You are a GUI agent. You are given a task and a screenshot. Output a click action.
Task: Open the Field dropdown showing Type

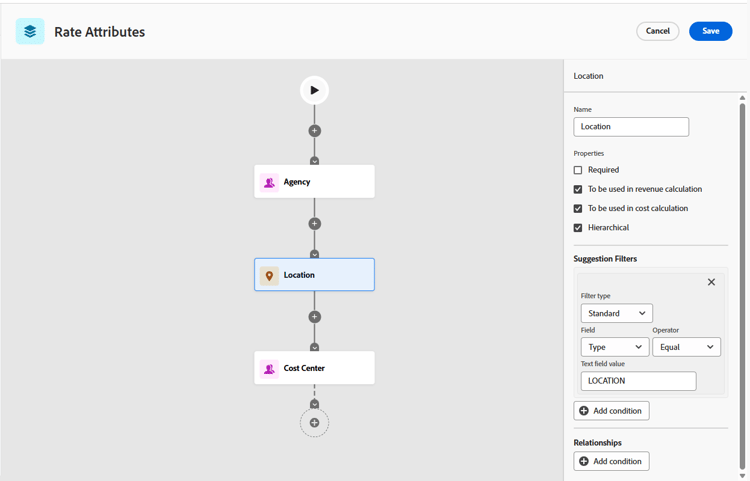point(614,347)
